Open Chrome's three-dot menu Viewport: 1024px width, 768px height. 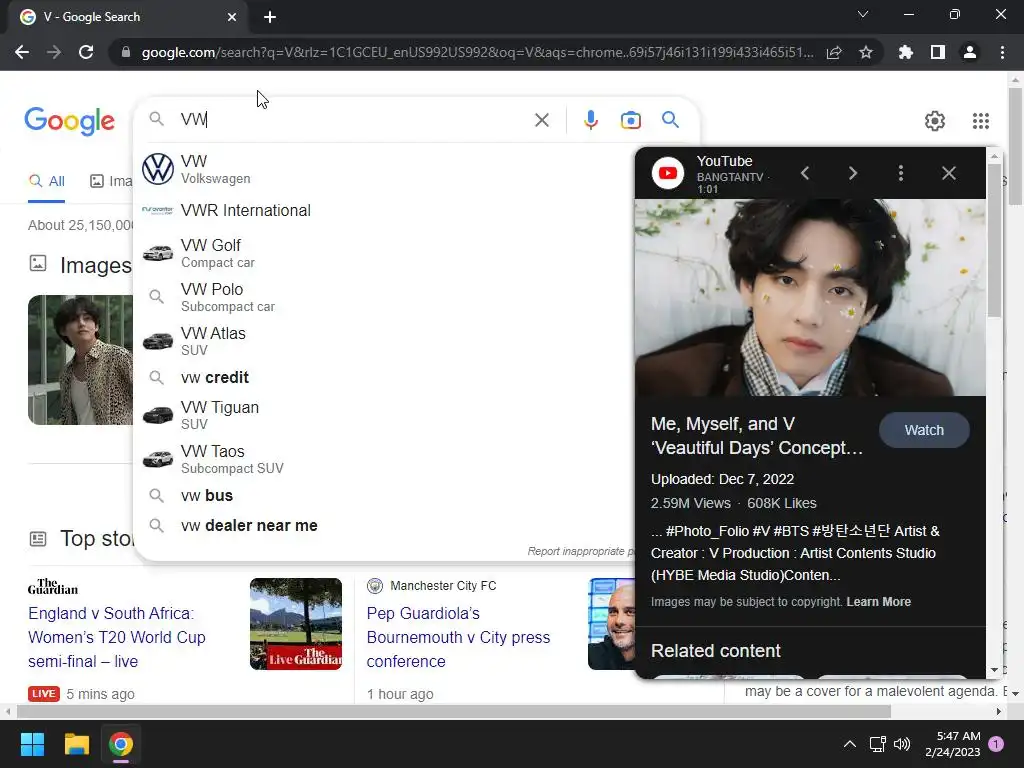(1002, 52)
